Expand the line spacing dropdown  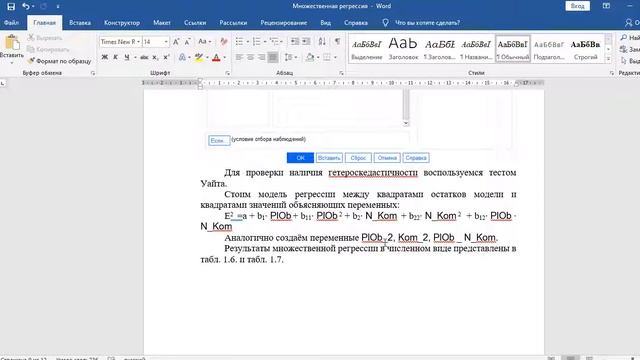pos(296,58)
